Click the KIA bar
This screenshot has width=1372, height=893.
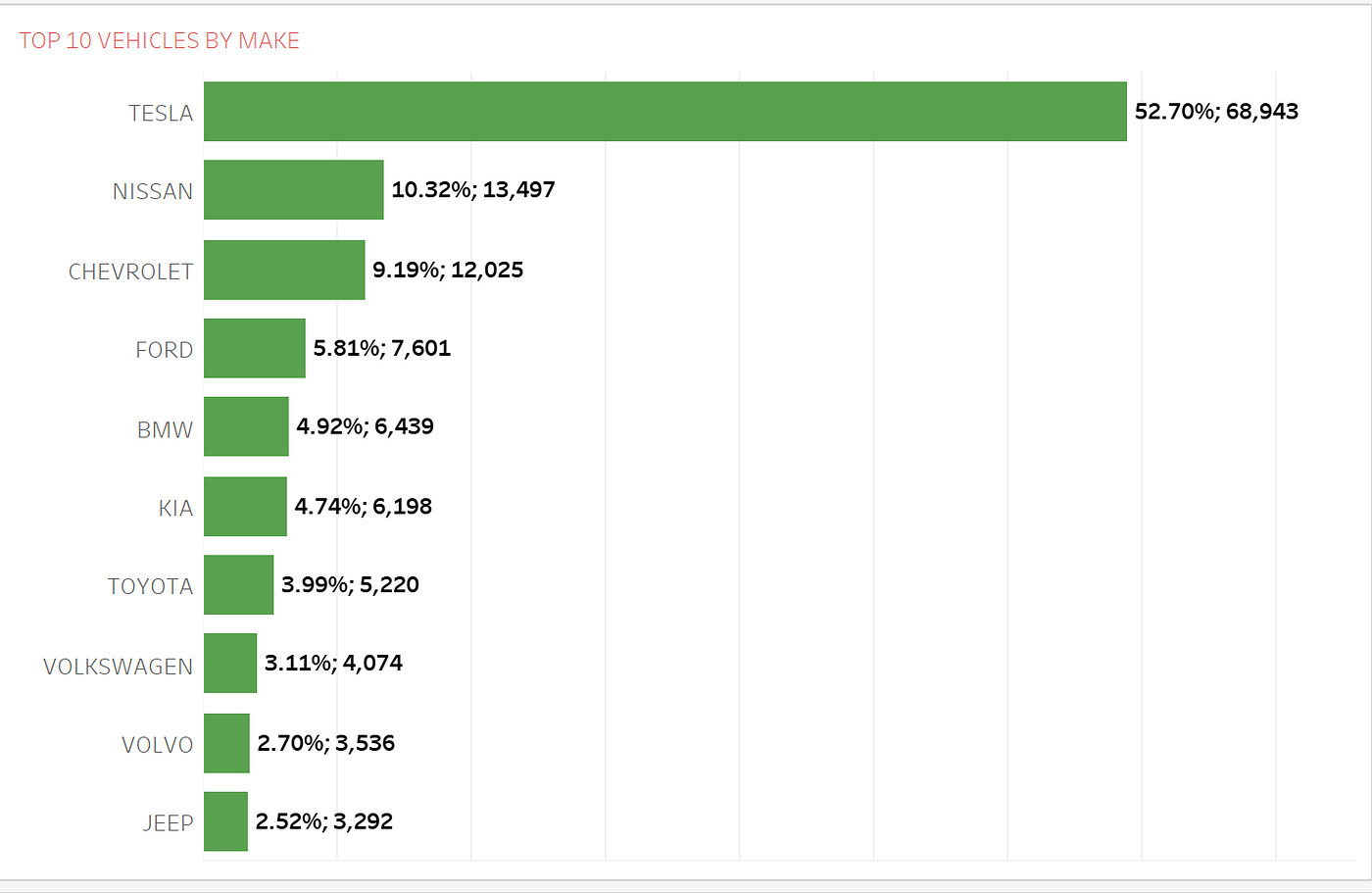point(245,507)
